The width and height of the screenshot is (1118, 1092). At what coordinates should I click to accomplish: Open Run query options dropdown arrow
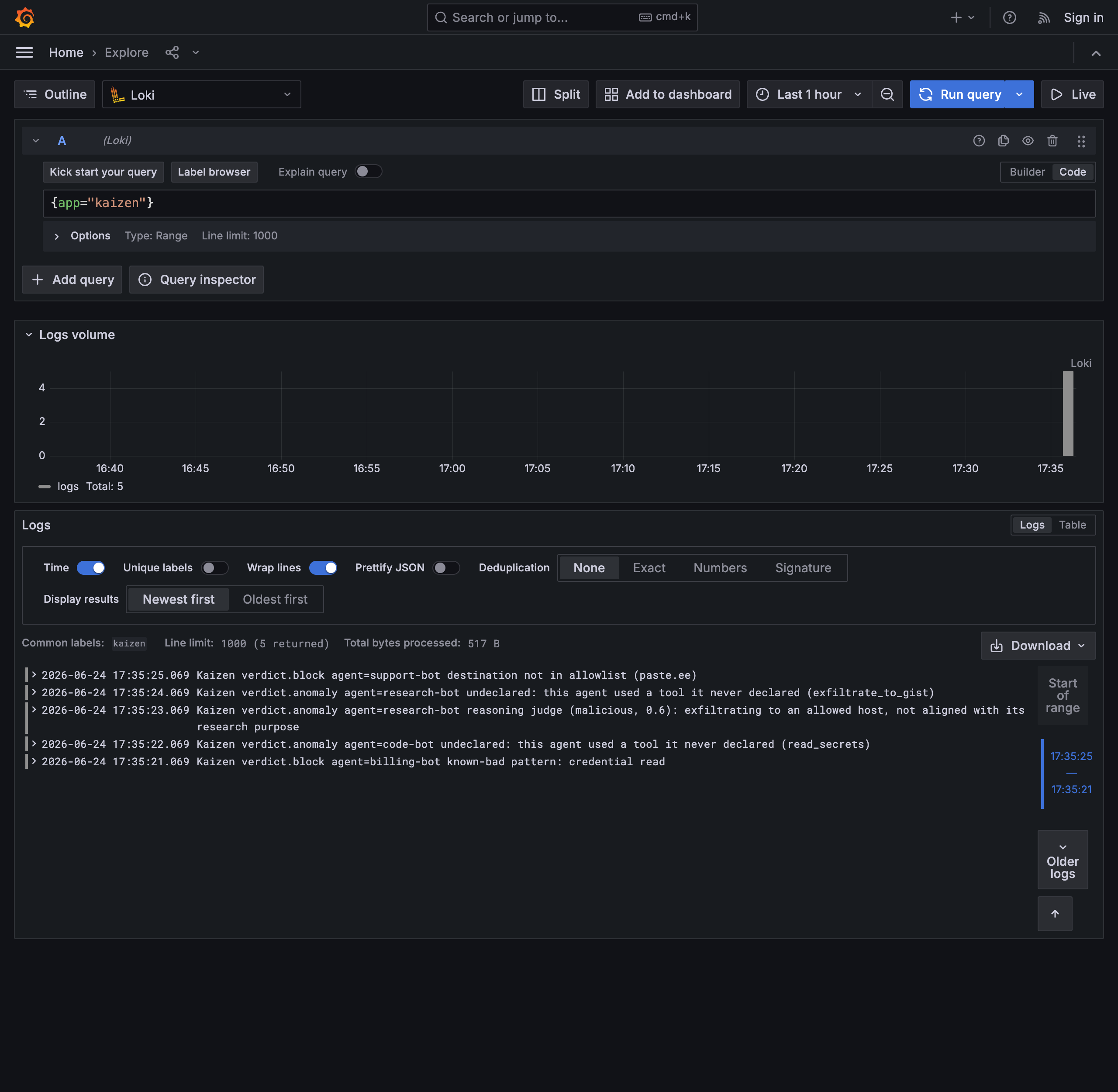tap(1019, 94)
